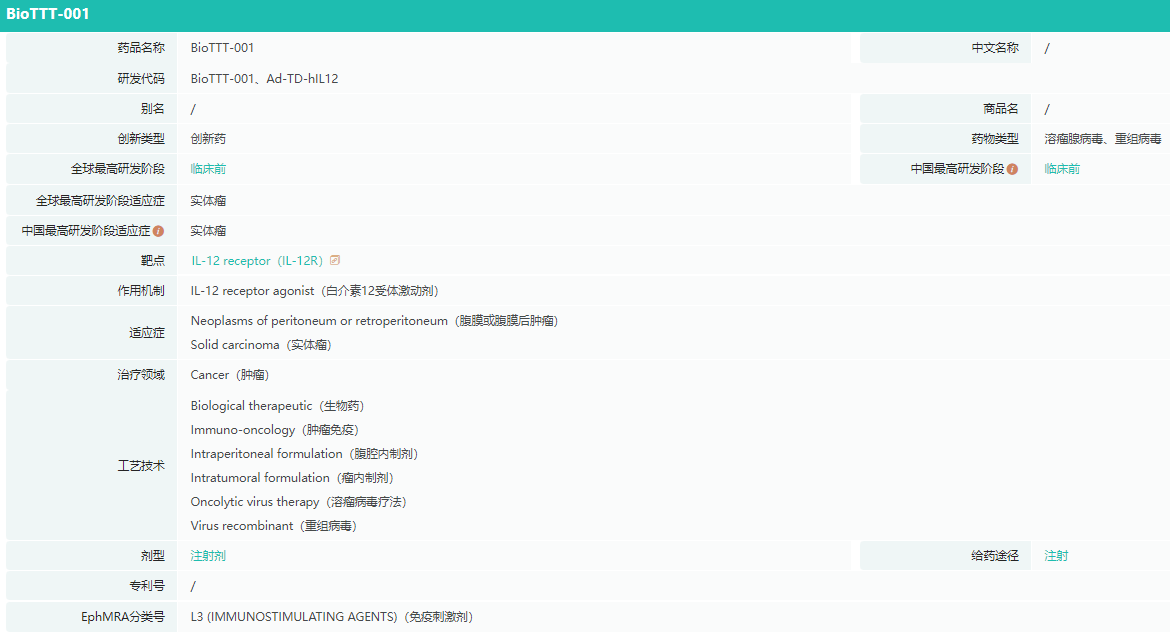This screenshot has height=634, width=1170.
Task: Click the global 临床前 stage link
Action: [x=208, y=169]
